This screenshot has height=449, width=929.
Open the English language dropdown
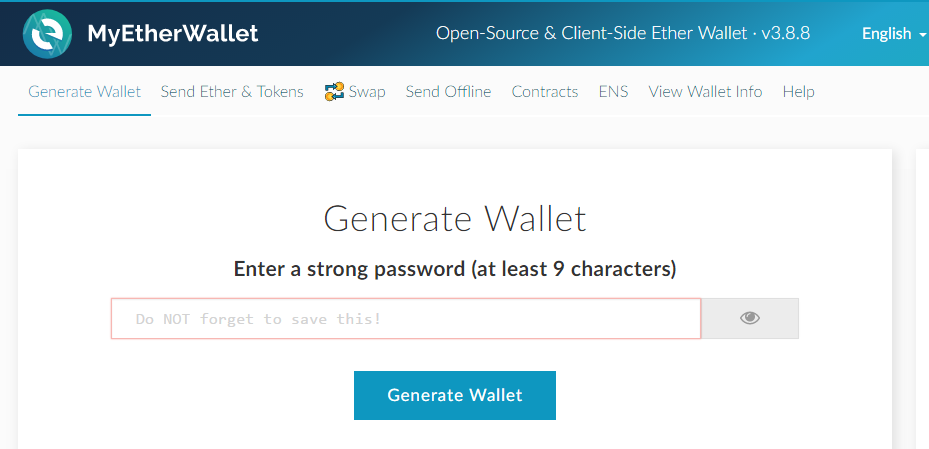coord(886,34)
